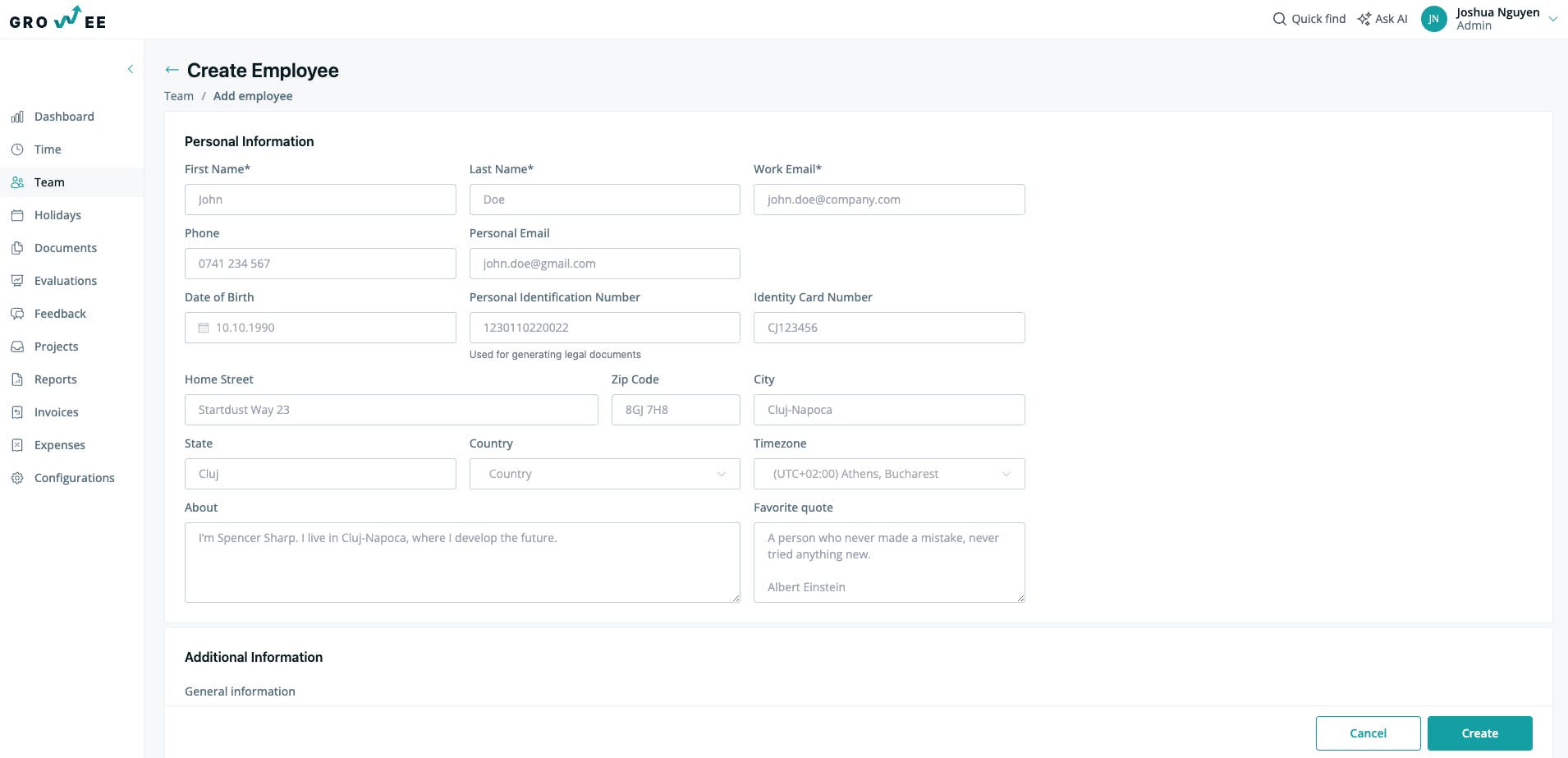Image resolution: width=1568 pixels, height=758 pixels.
Task: Click the Quick find label
Action: [x=1318, y=19]
